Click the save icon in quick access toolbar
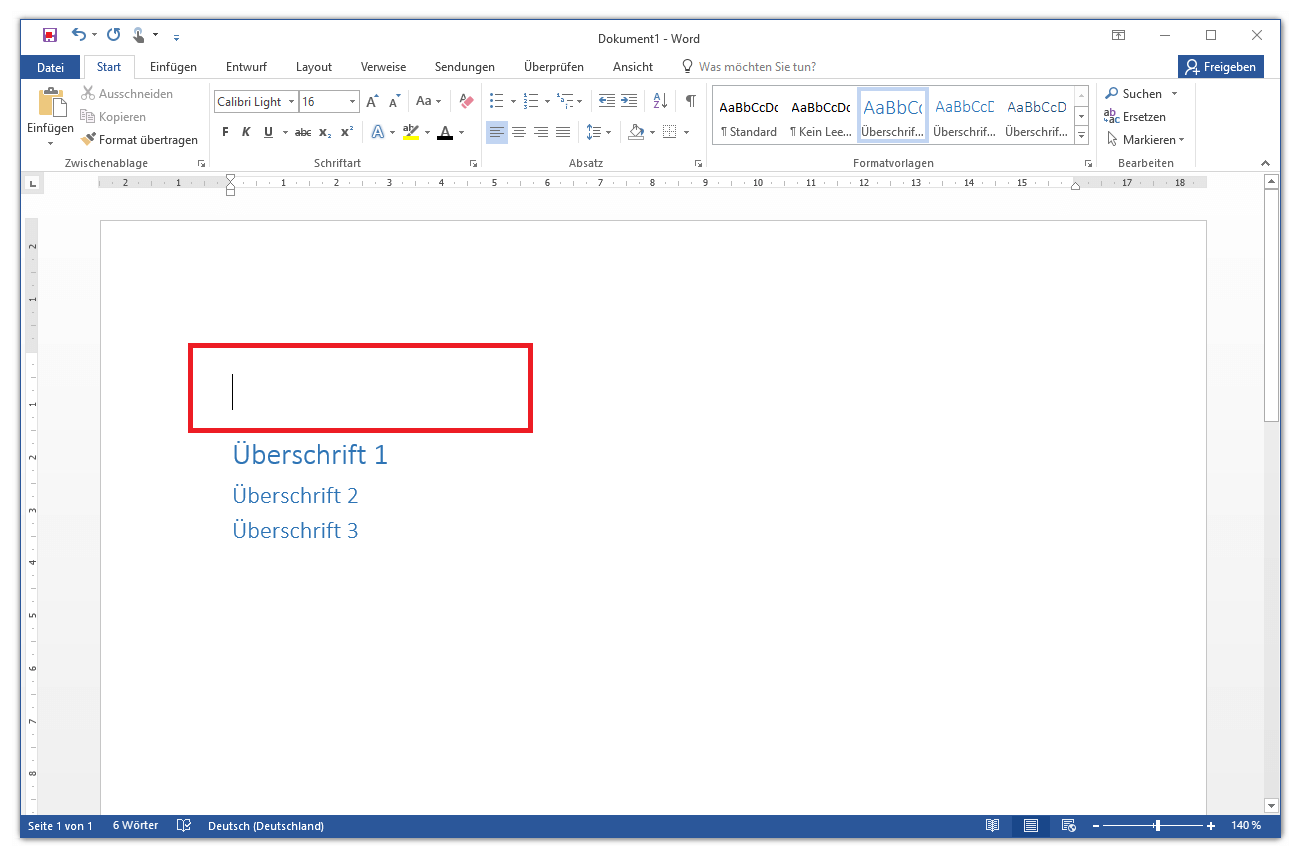Viewport: 1309px width, 861px height. tap(50, 35)
